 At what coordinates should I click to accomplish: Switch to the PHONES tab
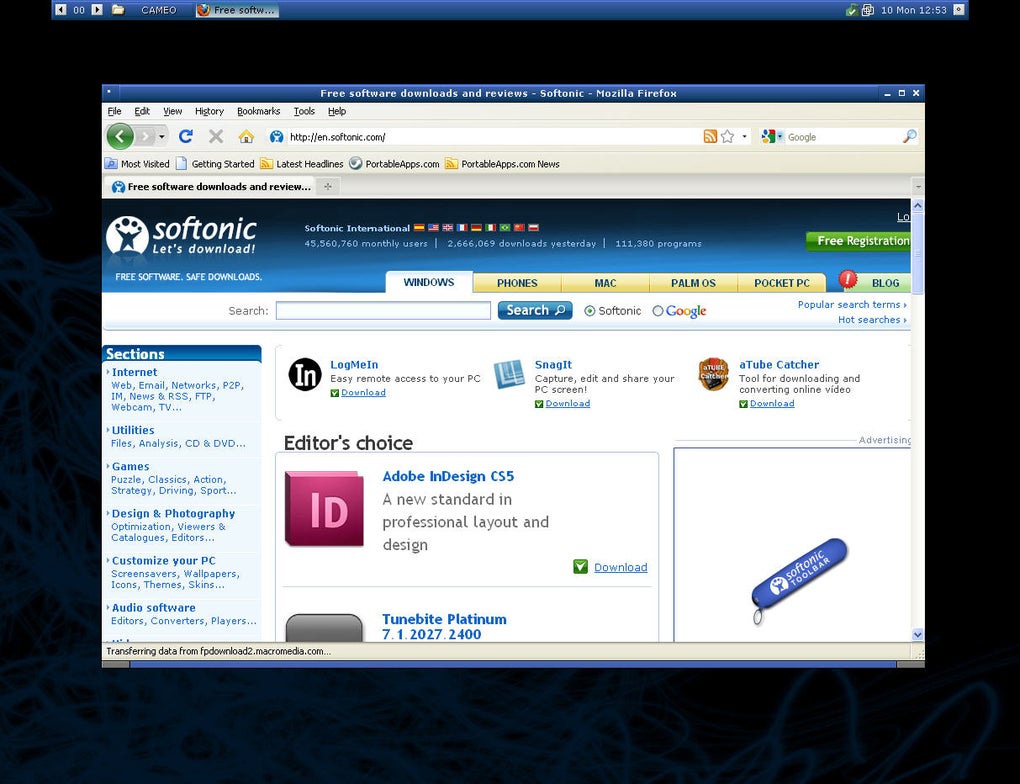(x=517, y=283)
